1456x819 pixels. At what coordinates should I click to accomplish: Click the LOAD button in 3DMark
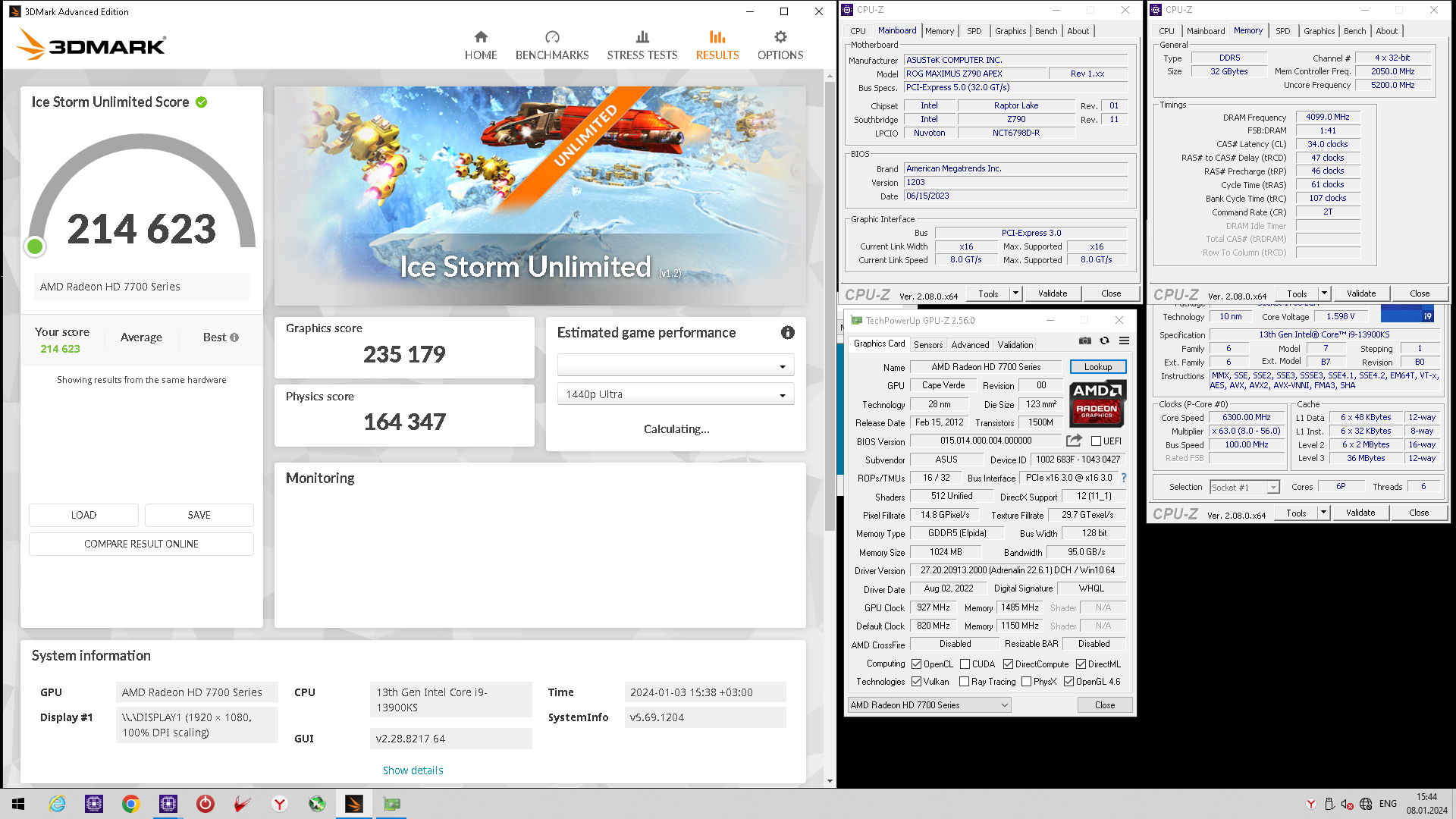[x=83, y=515]
